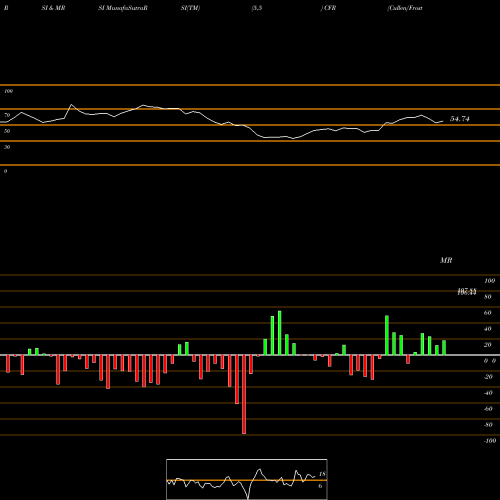Click the ') CFR' ticker text
The image size is (500, 500).
click(328, 8)
